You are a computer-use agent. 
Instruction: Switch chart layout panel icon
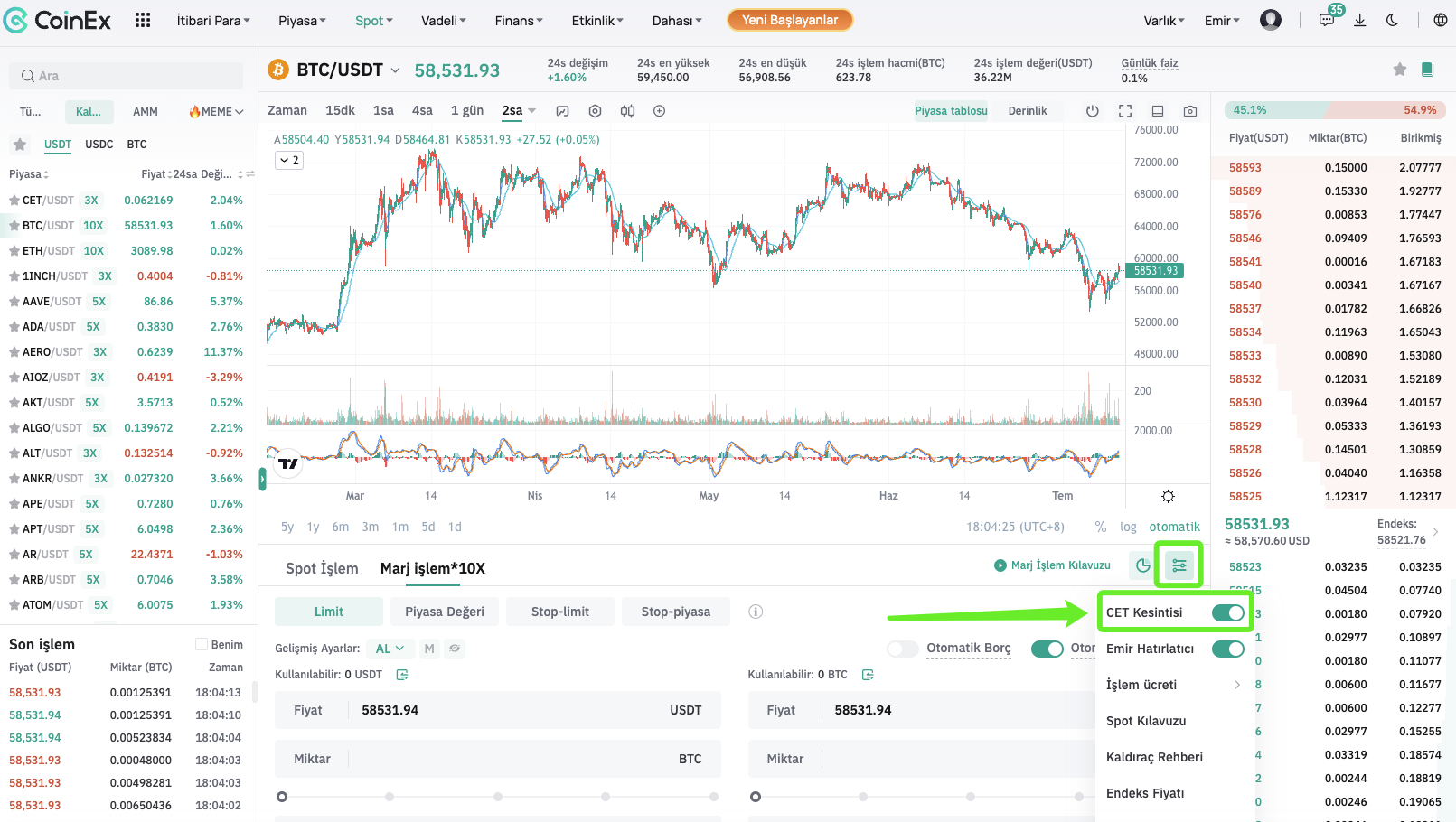click(1158, 111)
